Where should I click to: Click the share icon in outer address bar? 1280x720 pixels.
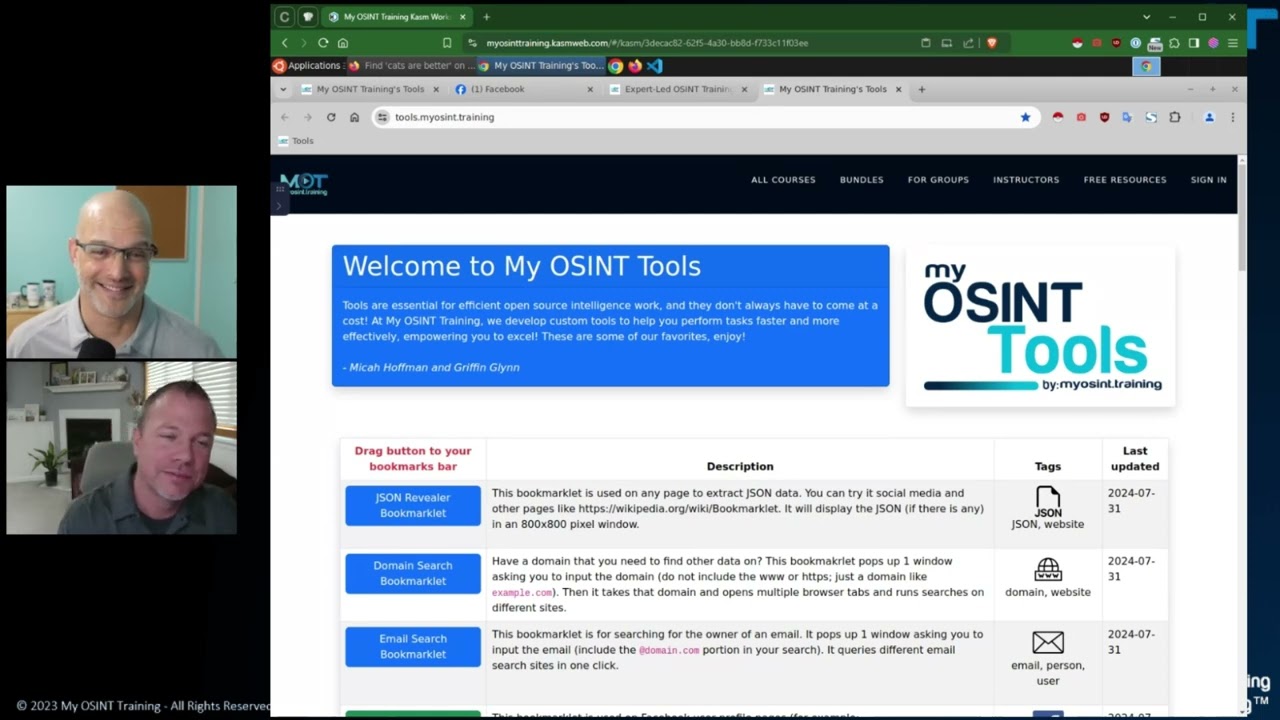968,43
